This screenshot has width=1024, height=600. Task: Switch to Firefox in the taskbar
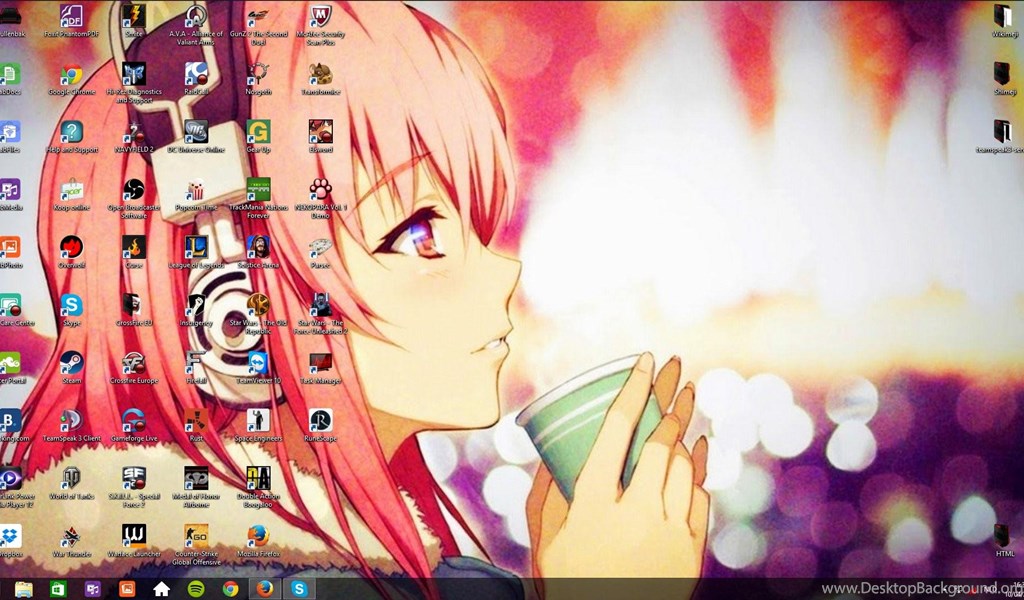coord(264,589)
